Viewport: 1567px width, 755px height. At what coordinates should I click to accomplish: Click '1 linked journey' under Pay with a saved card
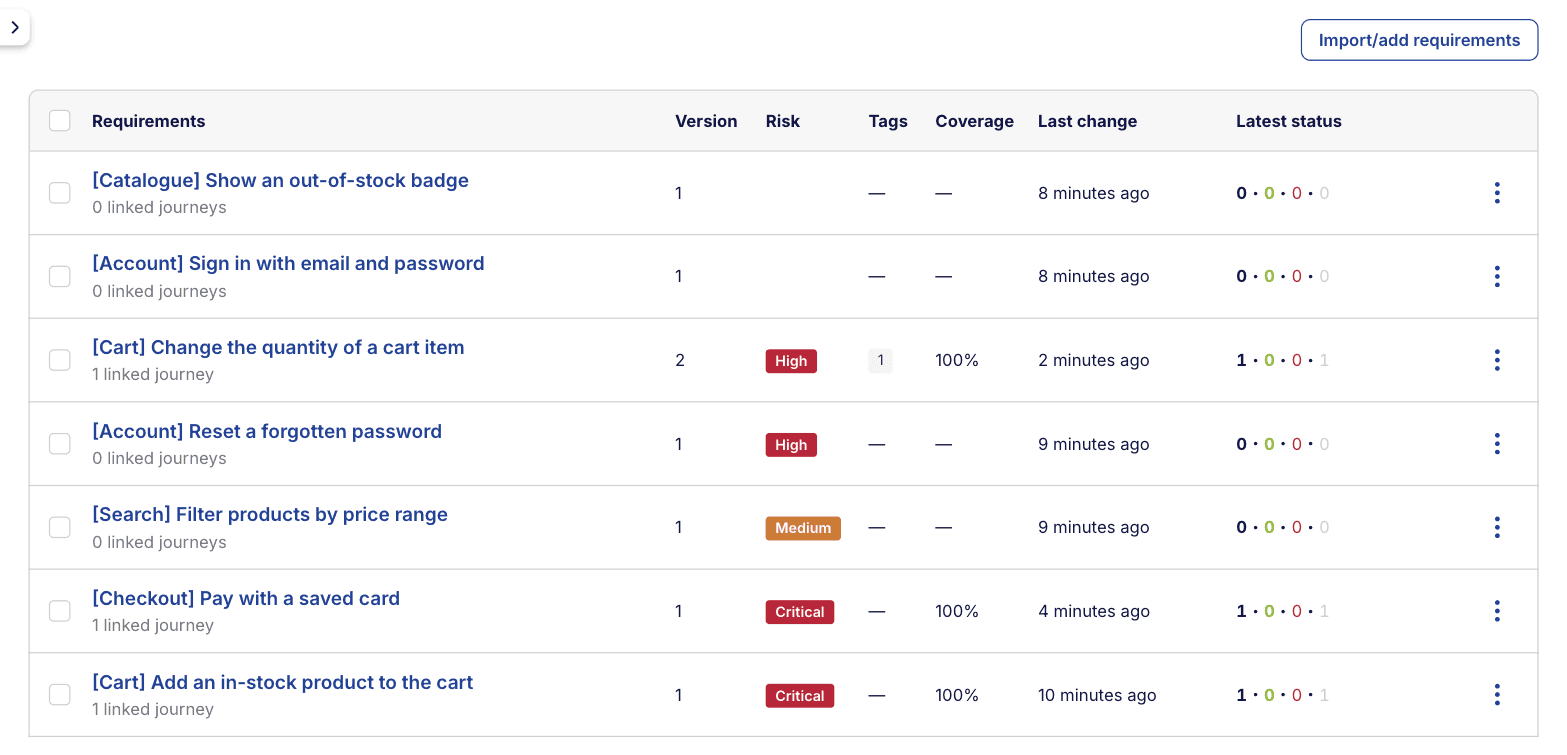pos(153,625)
